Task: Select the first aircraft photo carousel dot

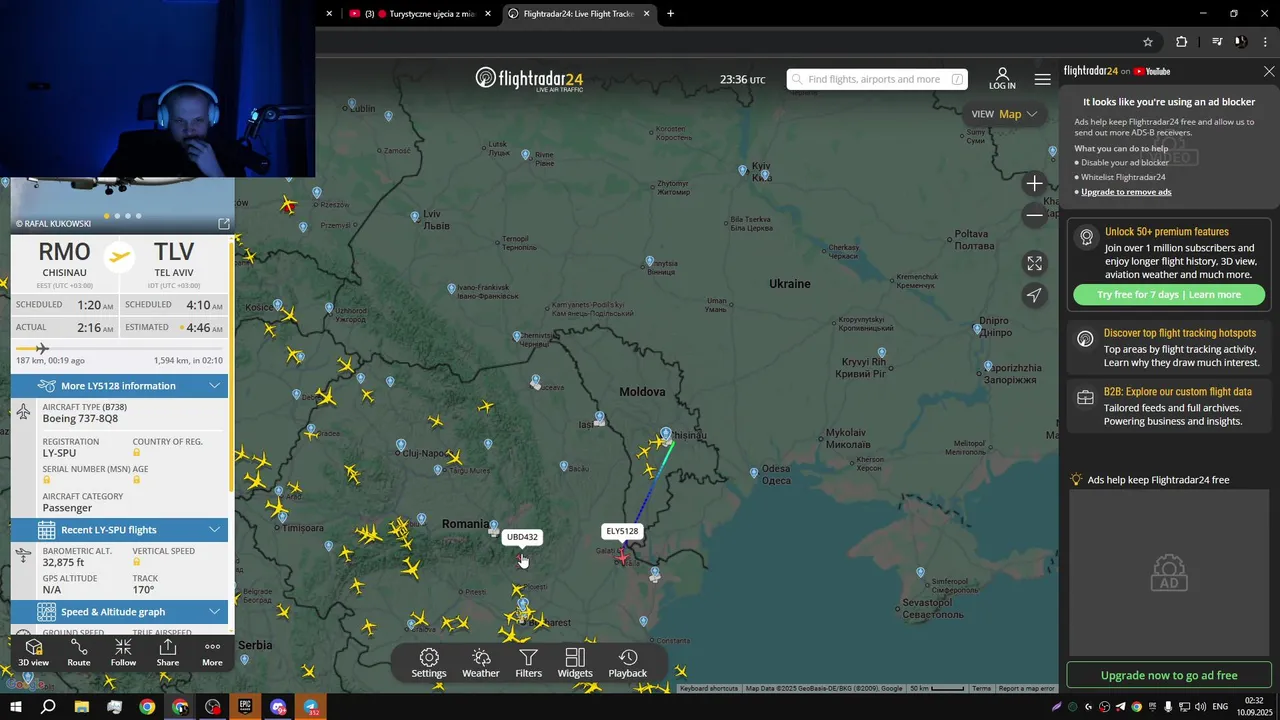Action: pyautogui.click(x=107, y=216)
